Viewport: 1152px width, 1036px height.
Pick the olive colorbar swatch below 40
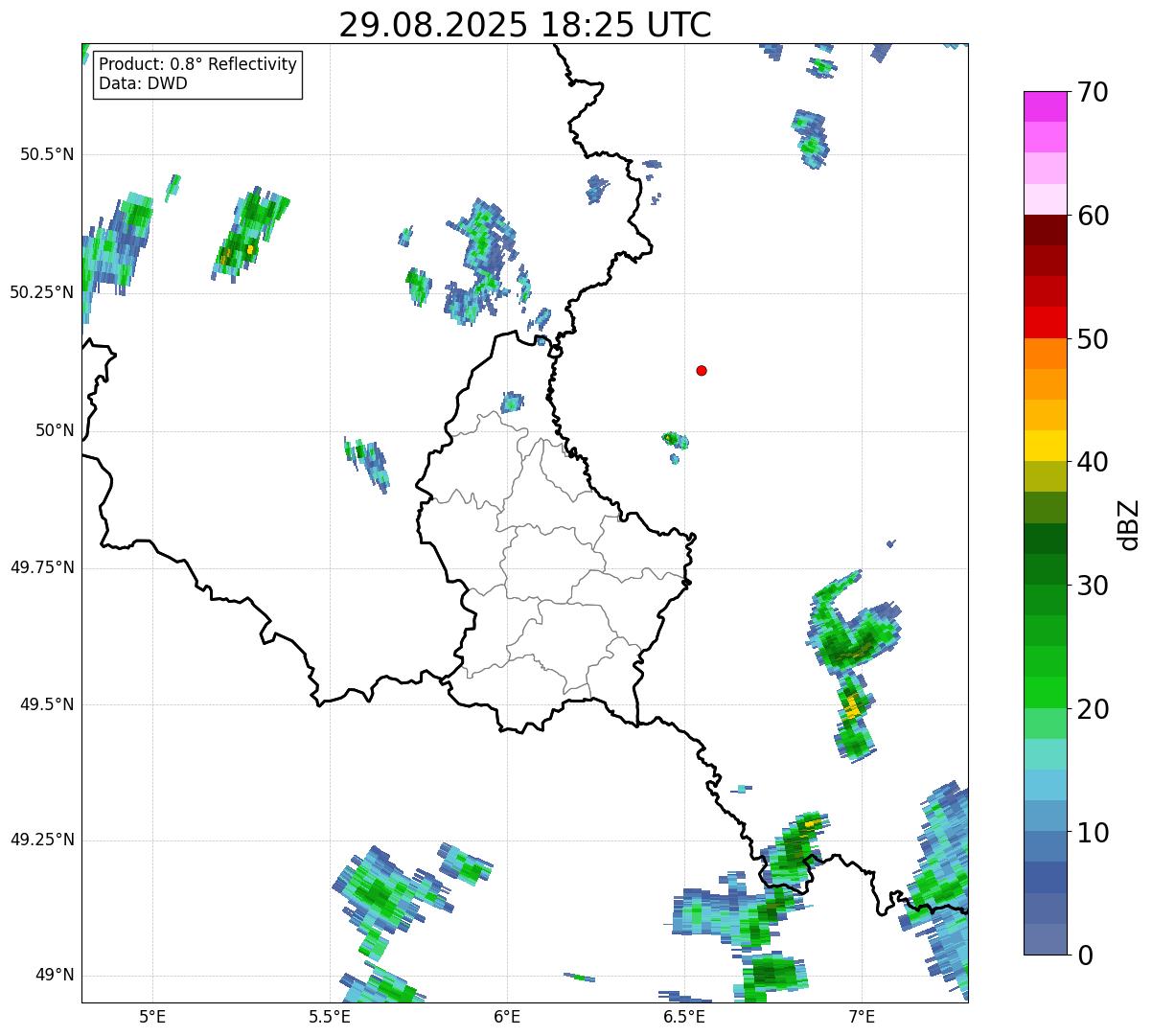point(1045,476)
